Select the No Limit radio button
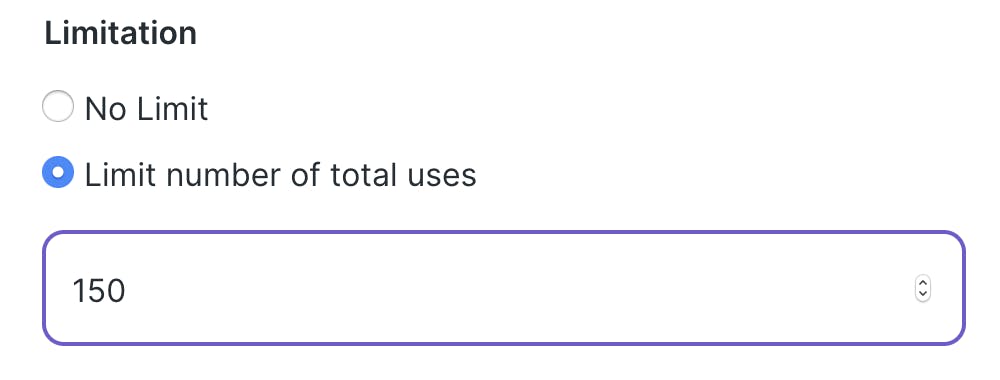This screenshot has height=380, width=1000. (58, 106)
